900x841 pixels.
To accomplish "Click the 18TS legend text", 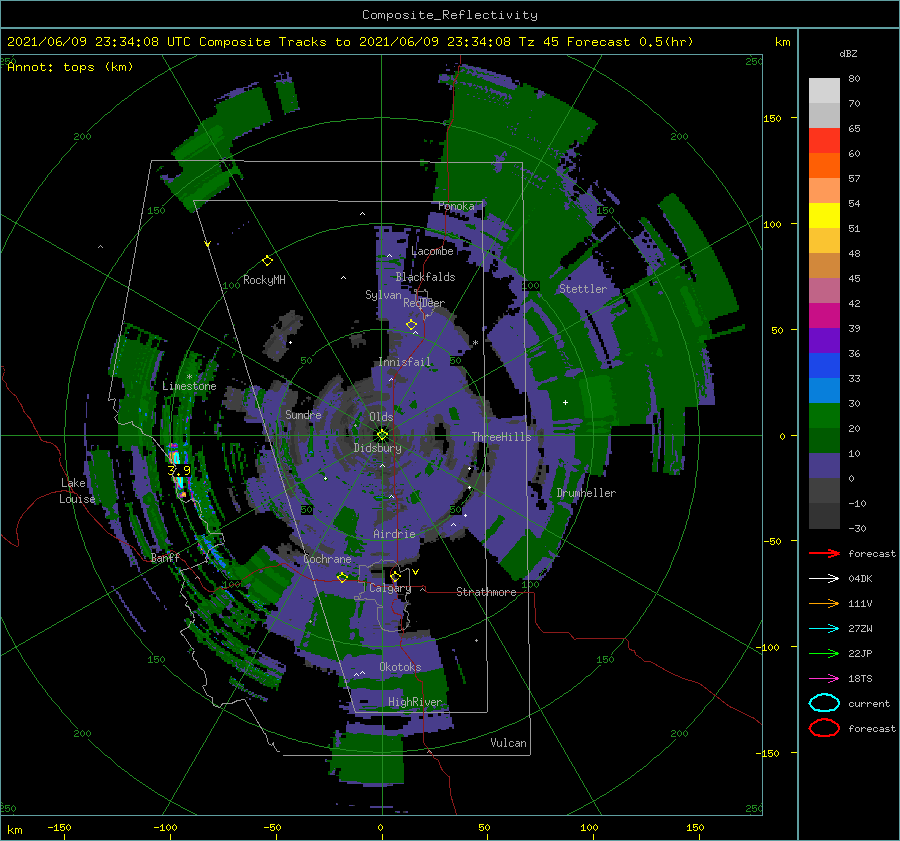I will point(860,679).
